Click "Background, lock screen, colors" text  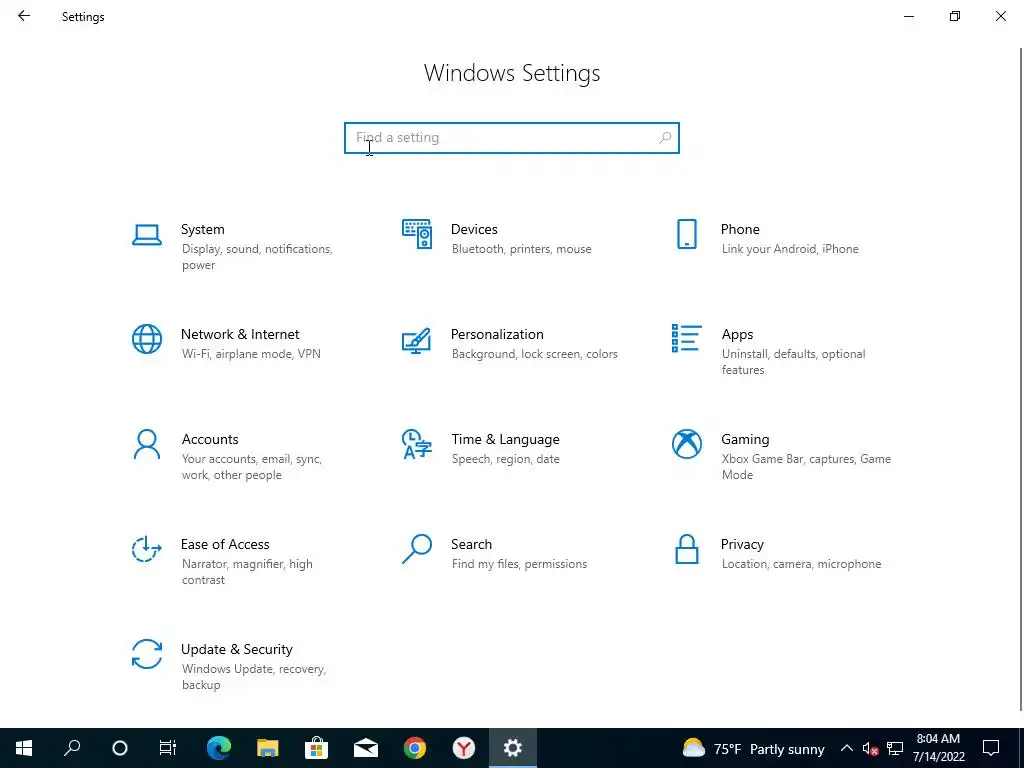point(534,354)
